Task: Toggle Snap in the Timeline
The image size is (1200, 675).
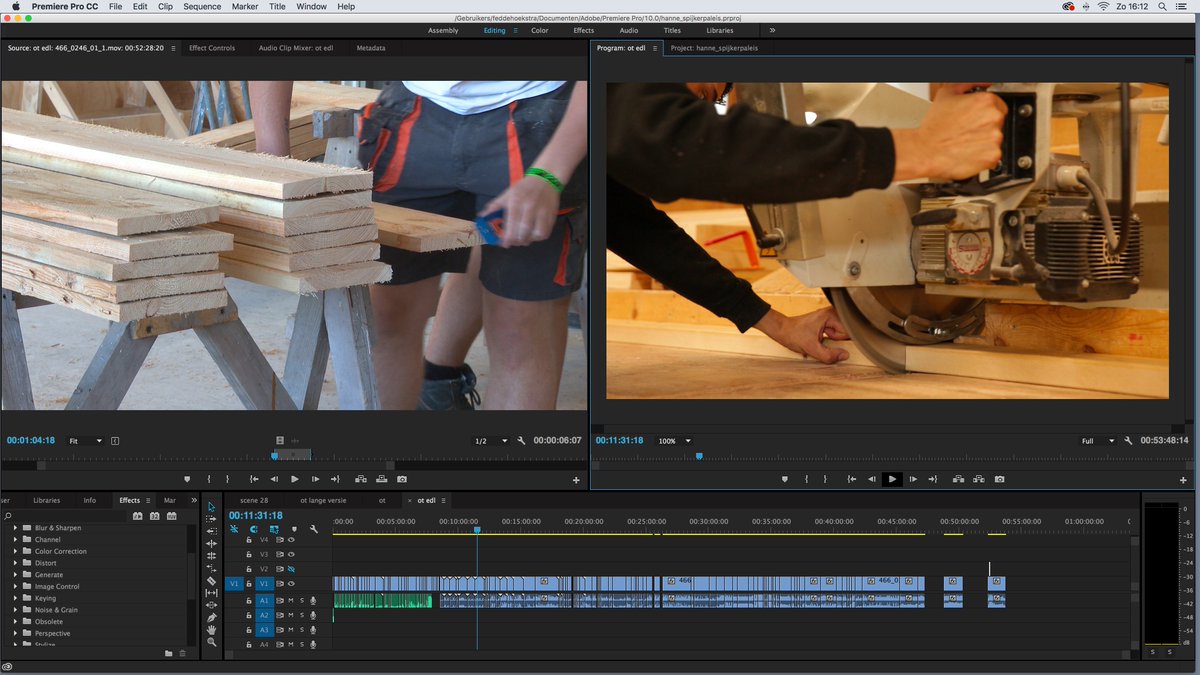Action: (x=254, y=529)
